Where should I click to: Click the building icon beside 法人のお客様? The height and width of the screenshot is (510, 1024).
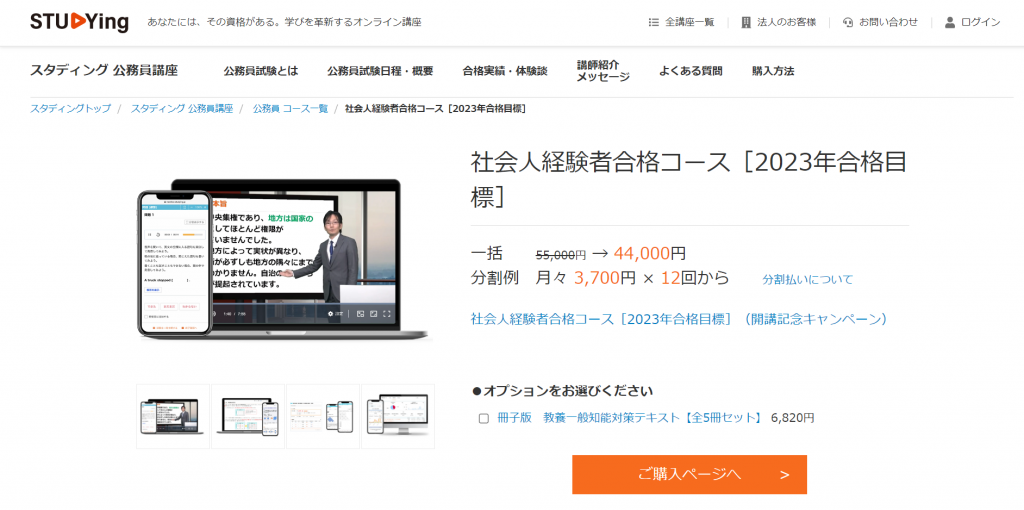[746, 22]
